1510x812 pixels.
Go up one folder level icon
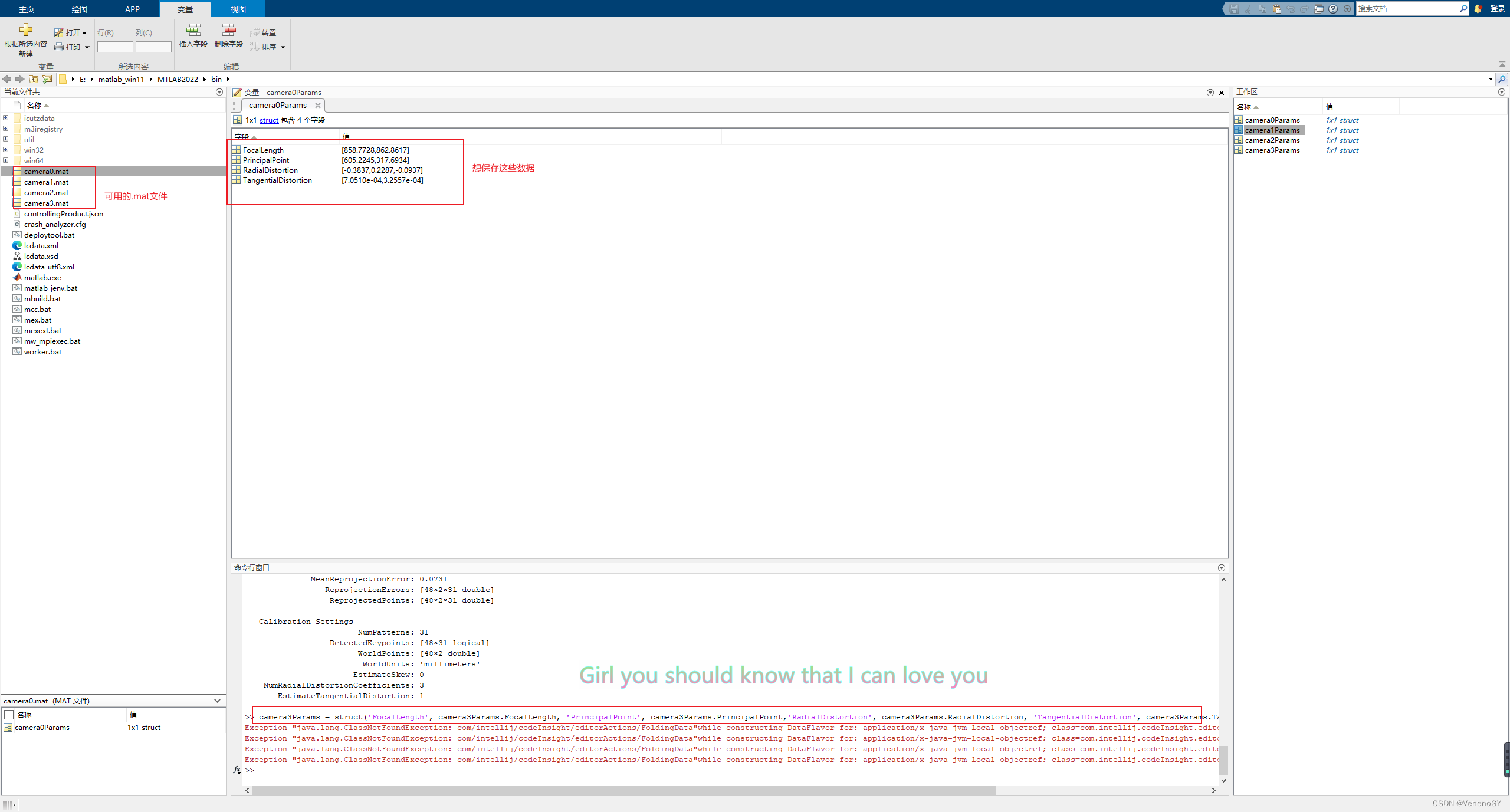click(34, 79)
